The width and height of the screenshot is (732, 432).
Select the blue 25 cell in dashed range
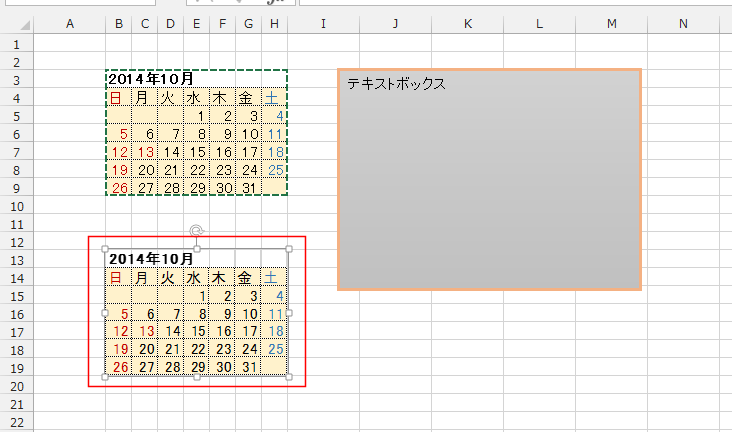(274, 170)
